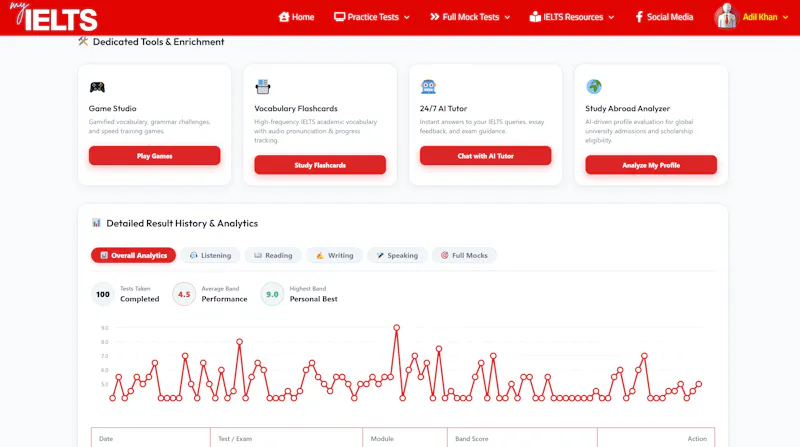The image size is (800, 447).
Task: Click the Facebook icon for Social Media
Action: click(639, 17)
